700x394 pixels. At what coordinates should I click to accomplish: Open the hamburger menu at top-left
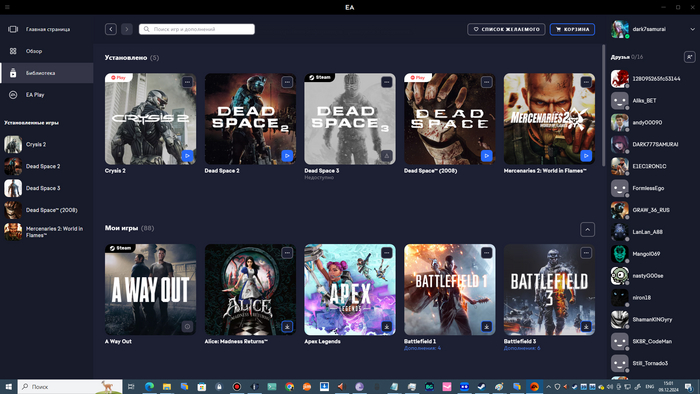click(7, 7)
